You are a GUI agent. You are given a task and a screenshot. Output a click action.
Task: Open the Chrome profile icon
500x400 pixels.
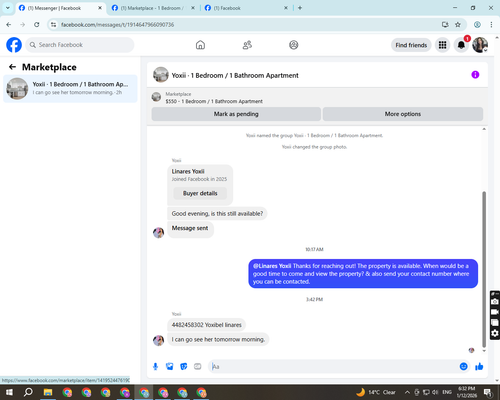pyautogui.click(x=477, y=25)
